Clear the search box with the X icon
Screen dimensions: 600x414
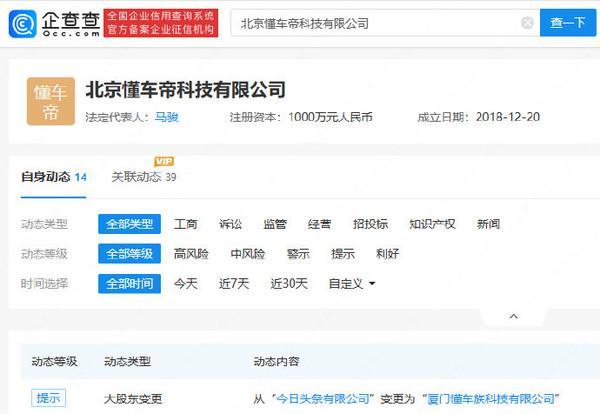point(527,23)
